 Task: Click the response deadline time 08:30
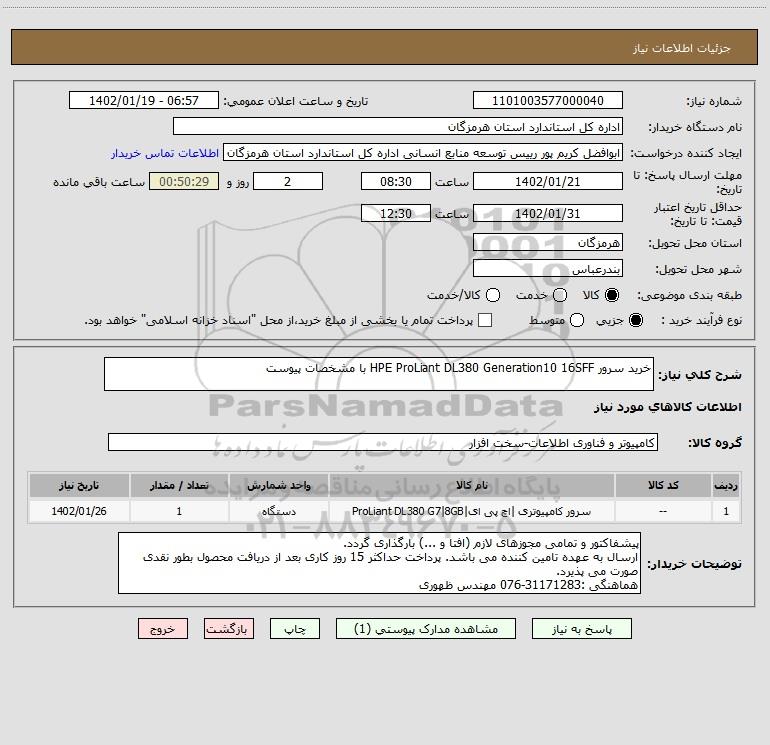point(396,181)
